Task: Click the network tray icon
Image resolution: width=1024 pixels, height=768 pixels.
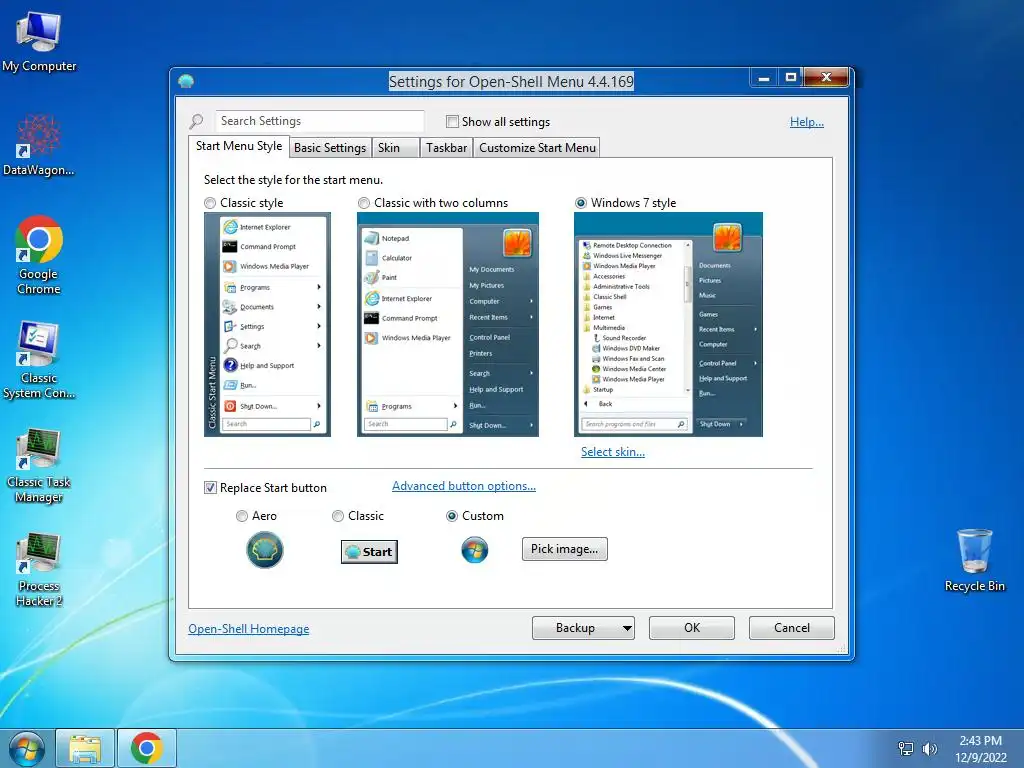Action: (x=906, y=748)
